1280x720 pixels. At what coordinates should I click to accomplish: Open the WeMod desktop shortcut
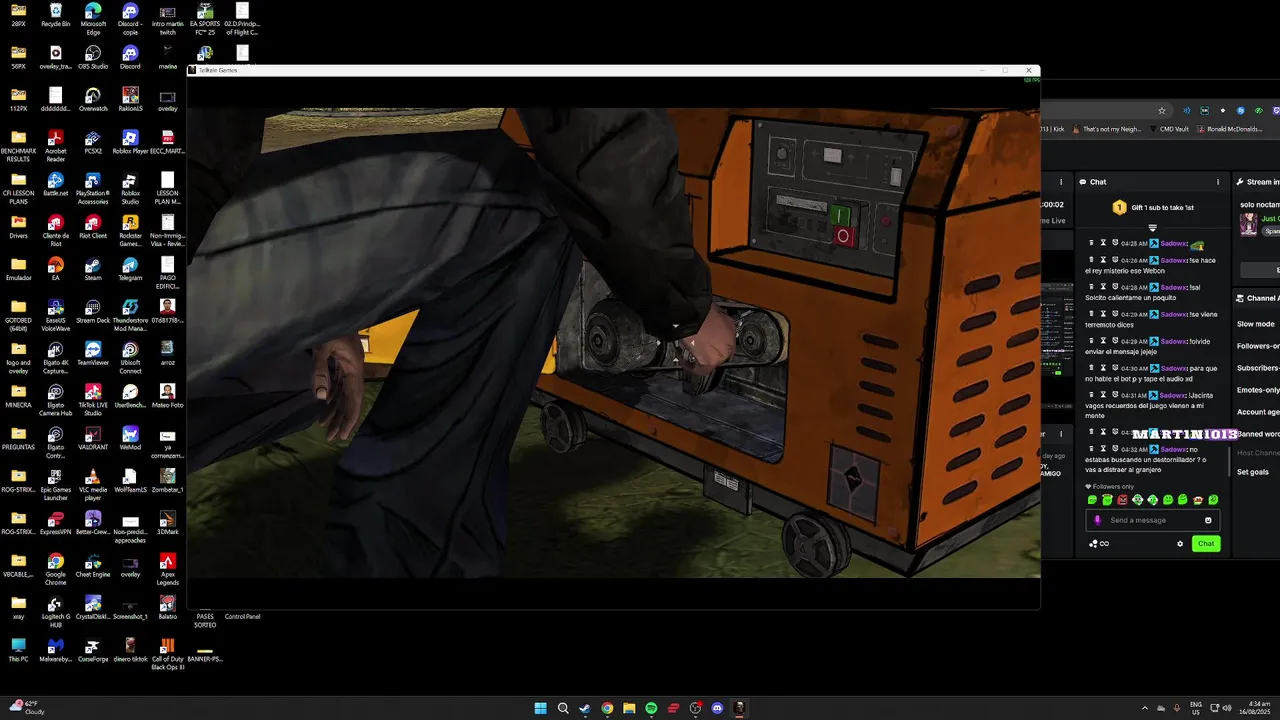[130, 439]
